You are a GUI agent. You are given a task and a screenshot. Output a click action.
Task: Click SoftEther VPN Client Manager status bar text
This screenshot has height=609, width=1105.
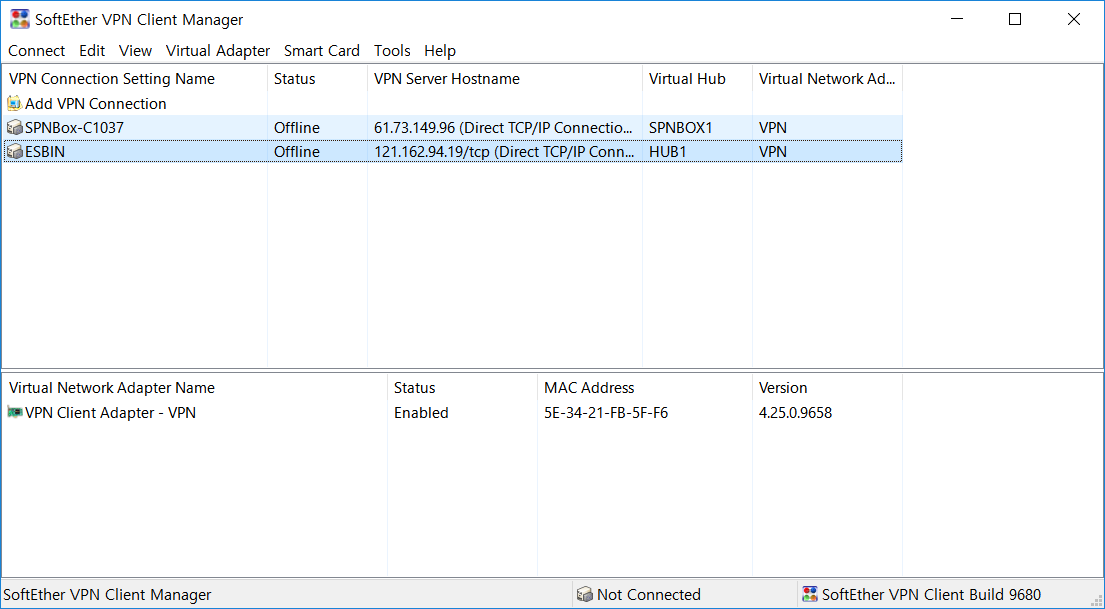coord(107,594)
